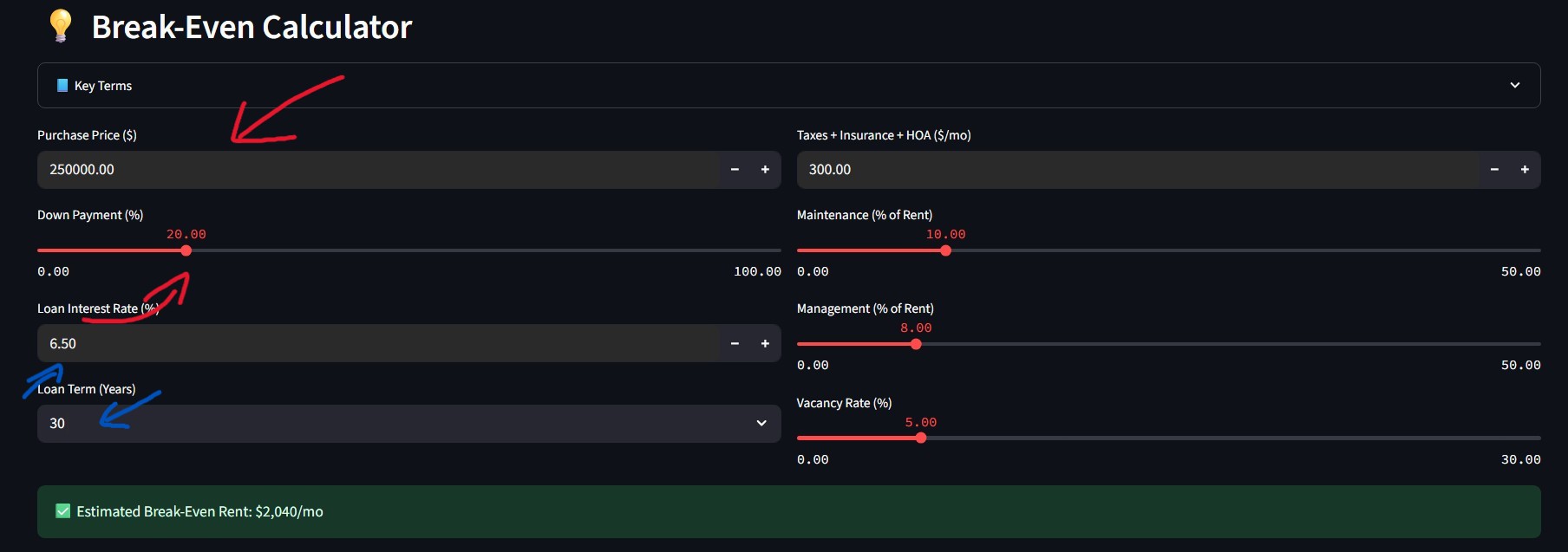Click the Maintenance slider handle
The width and height of the screenshot is (1568, 552).
945,250
